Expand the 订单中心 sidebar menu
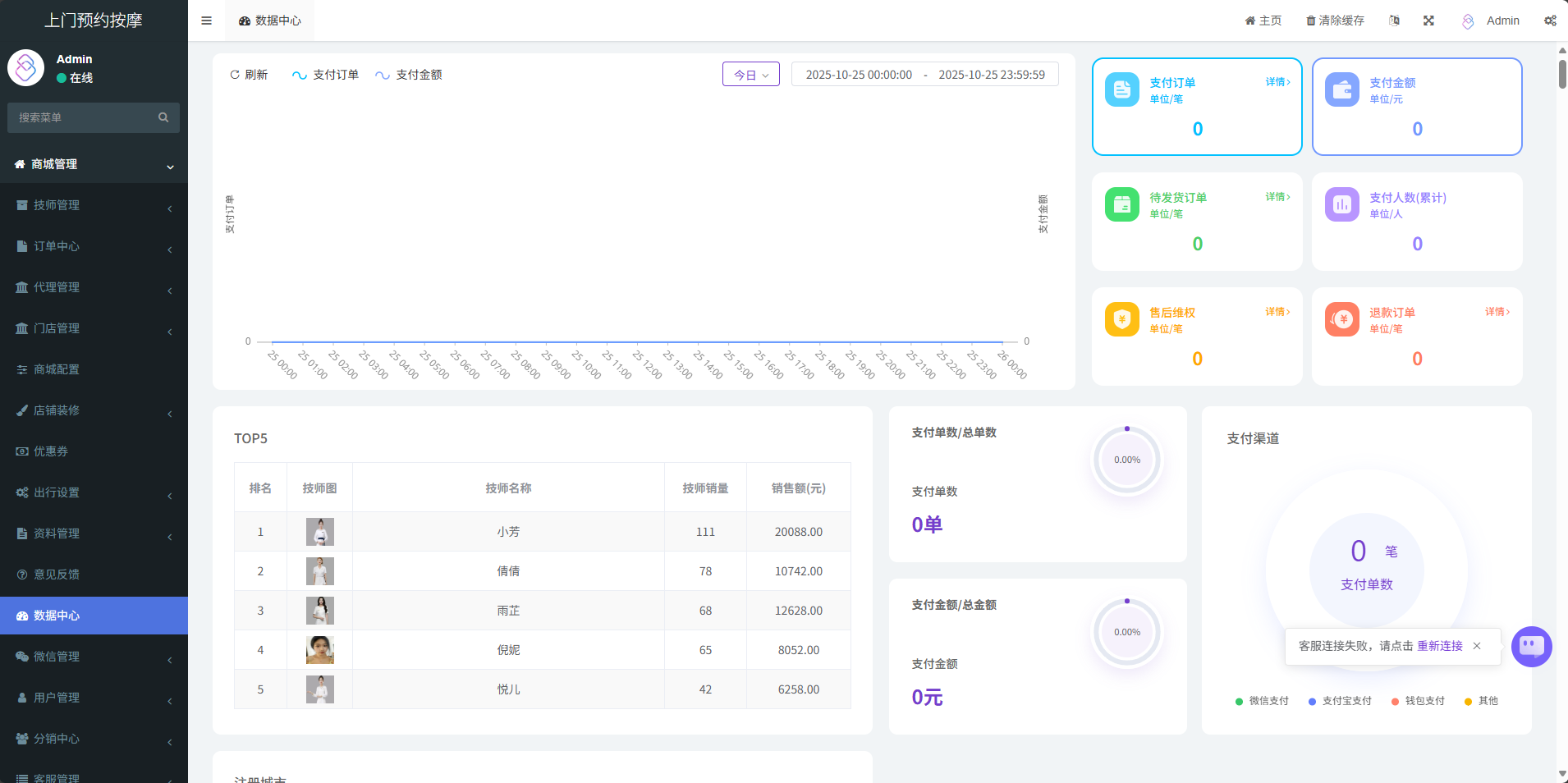This screenshot has width=1568, height=783. 94,246
